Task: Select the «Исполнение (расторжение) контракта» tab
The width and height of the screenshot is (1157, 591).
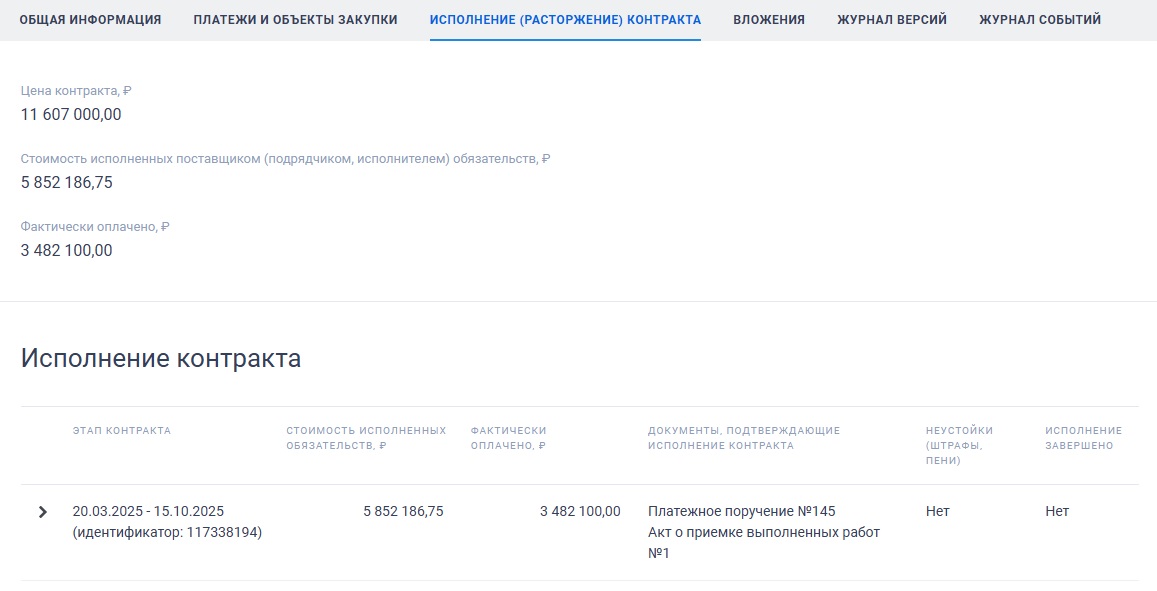Action: [565, 17]
